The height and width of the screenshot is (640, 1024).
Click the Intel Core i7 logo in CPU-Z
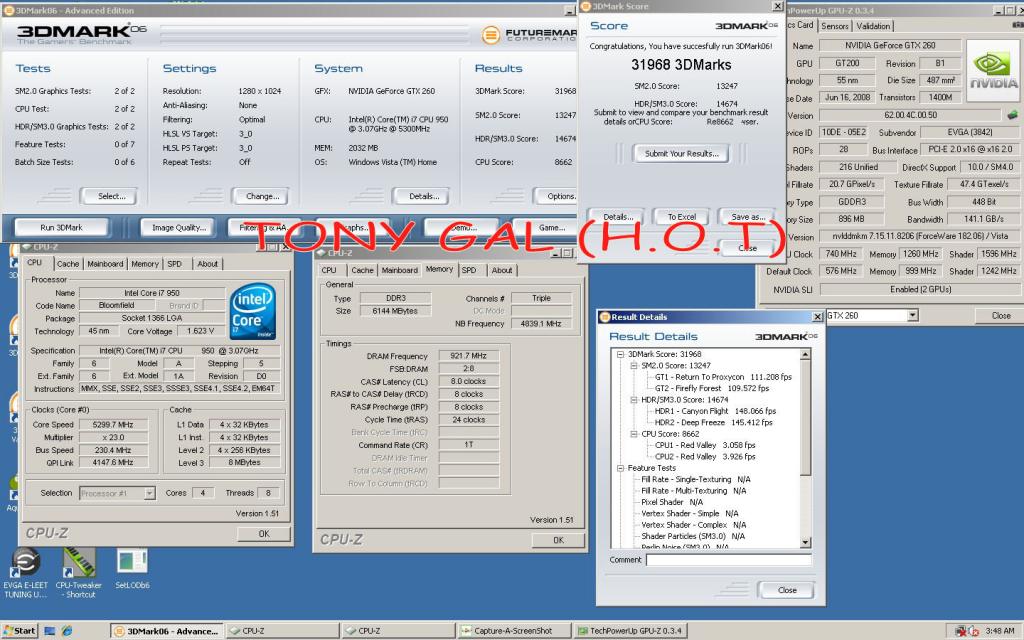[253, 311]
